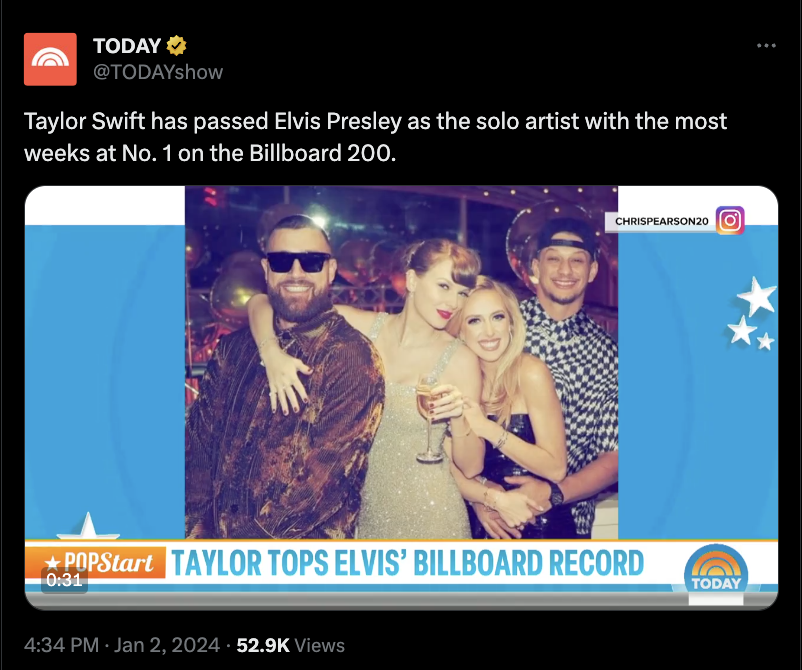Click the 0:31 video duration badge
The image size is (802, 670).
click(64, 580)
